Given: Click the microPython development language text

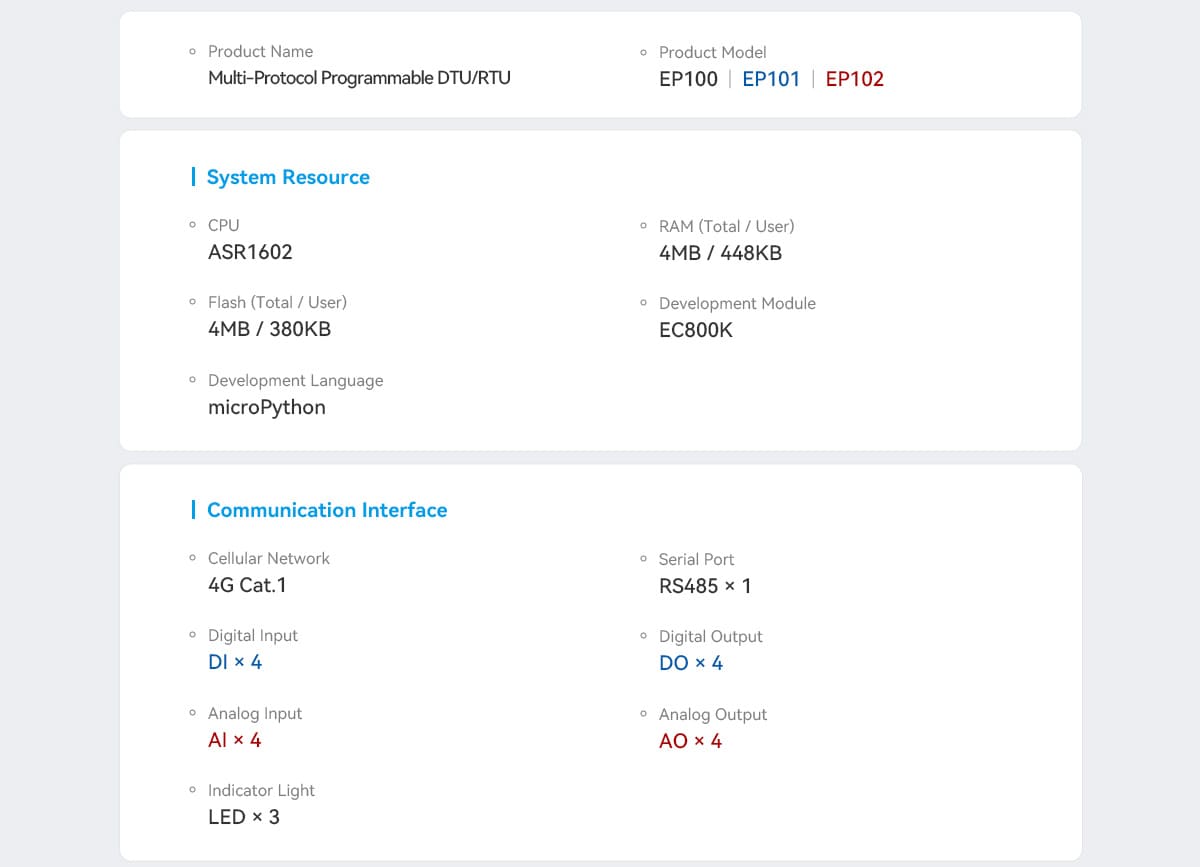Looking at the screenshot, I should coord(266,407).
